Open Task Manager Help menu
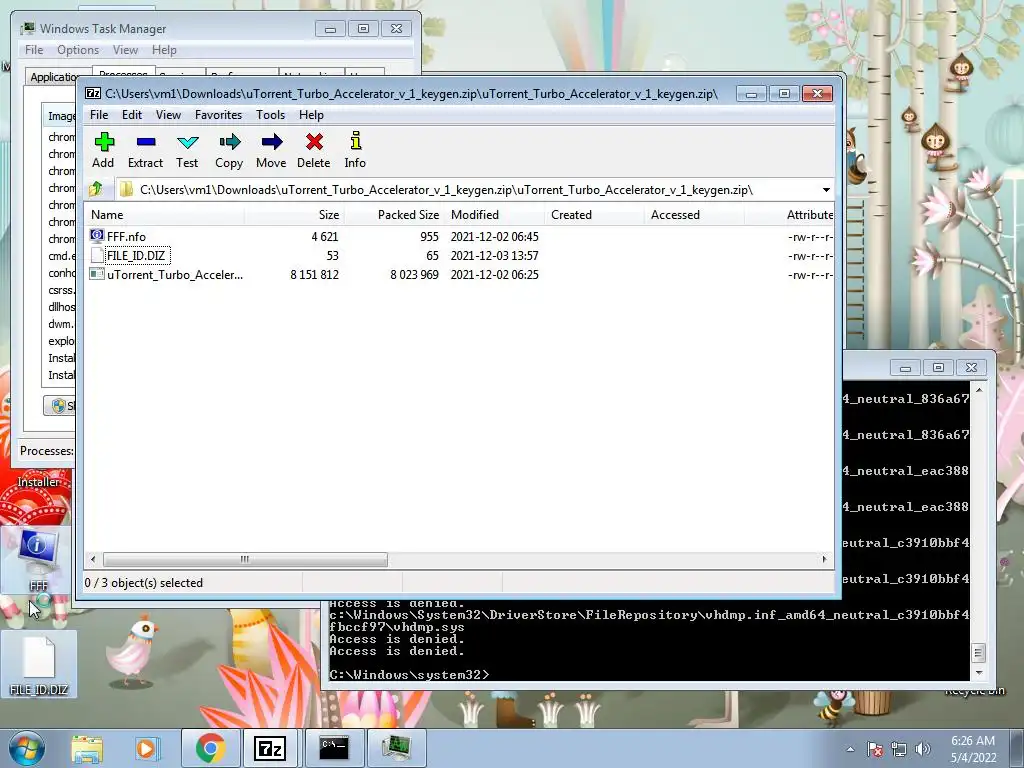Viewport: 1024px width, 768px height. pos(164,50)
